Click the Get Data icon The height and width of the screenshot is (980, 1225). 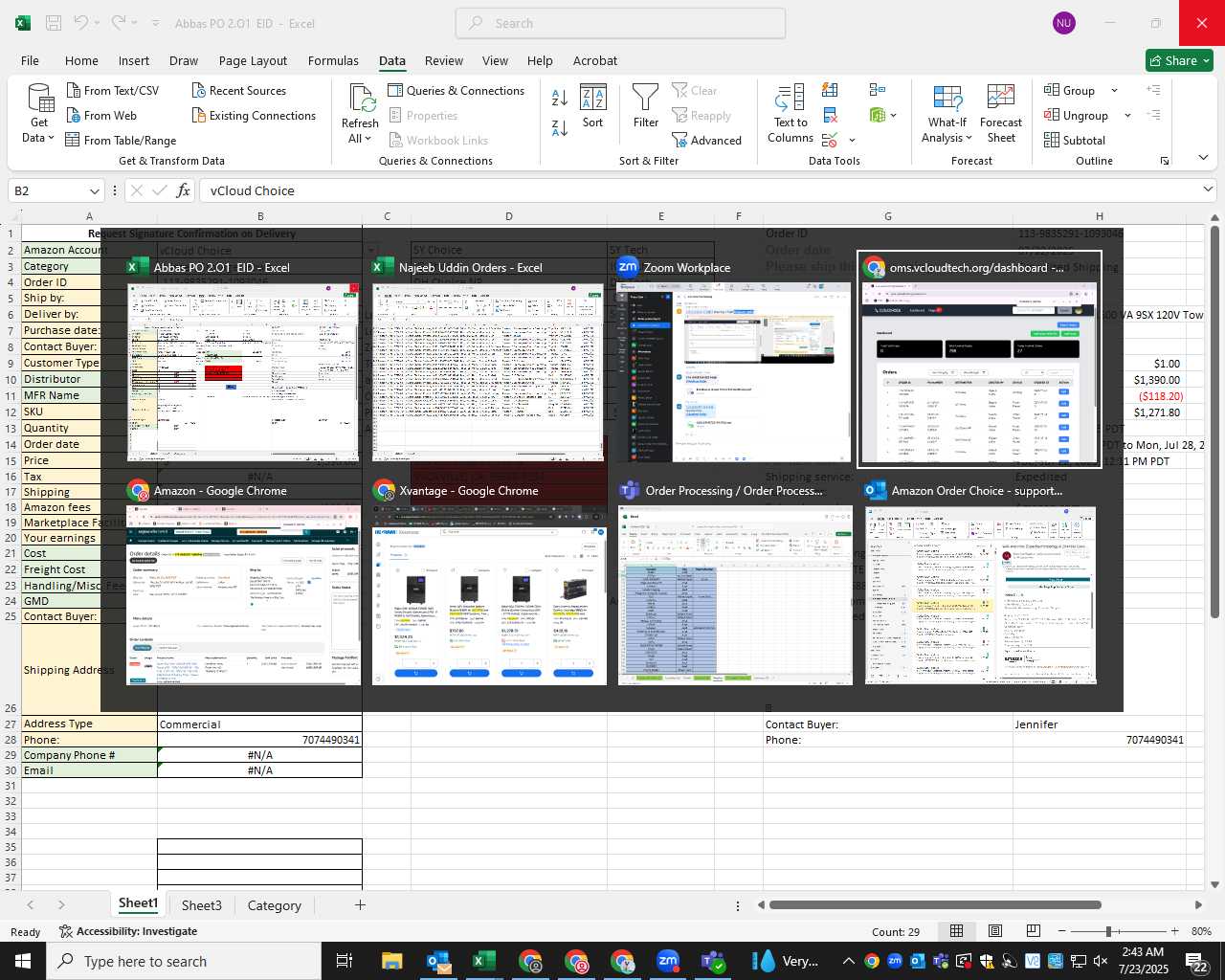coord(40,98)
